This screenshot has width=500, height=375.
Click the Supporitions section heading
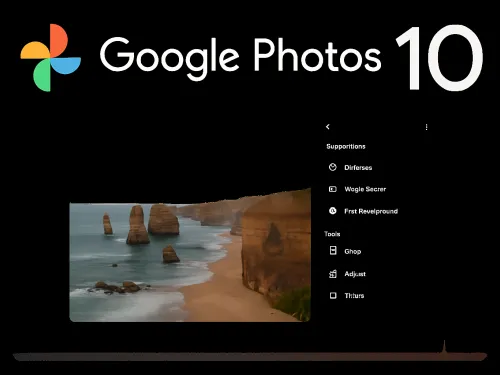pos(346,147)
